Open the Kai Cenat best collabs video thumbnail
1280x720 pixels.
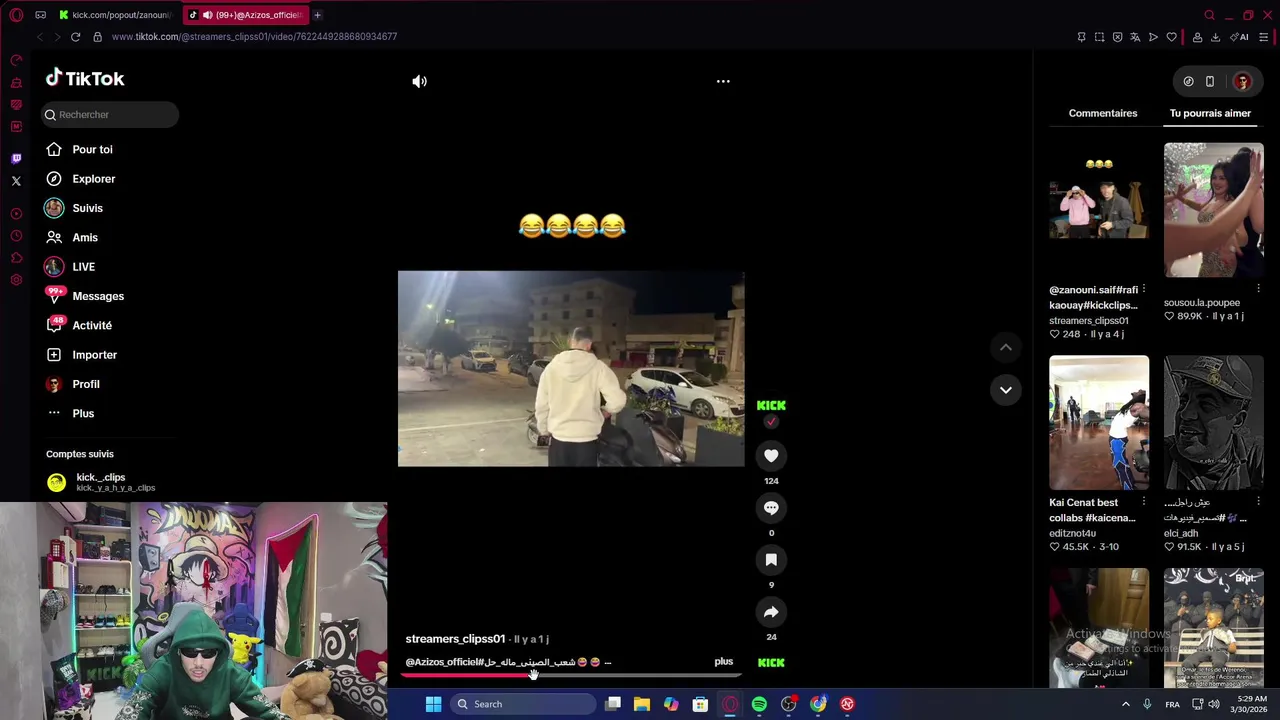(1099, 422)
